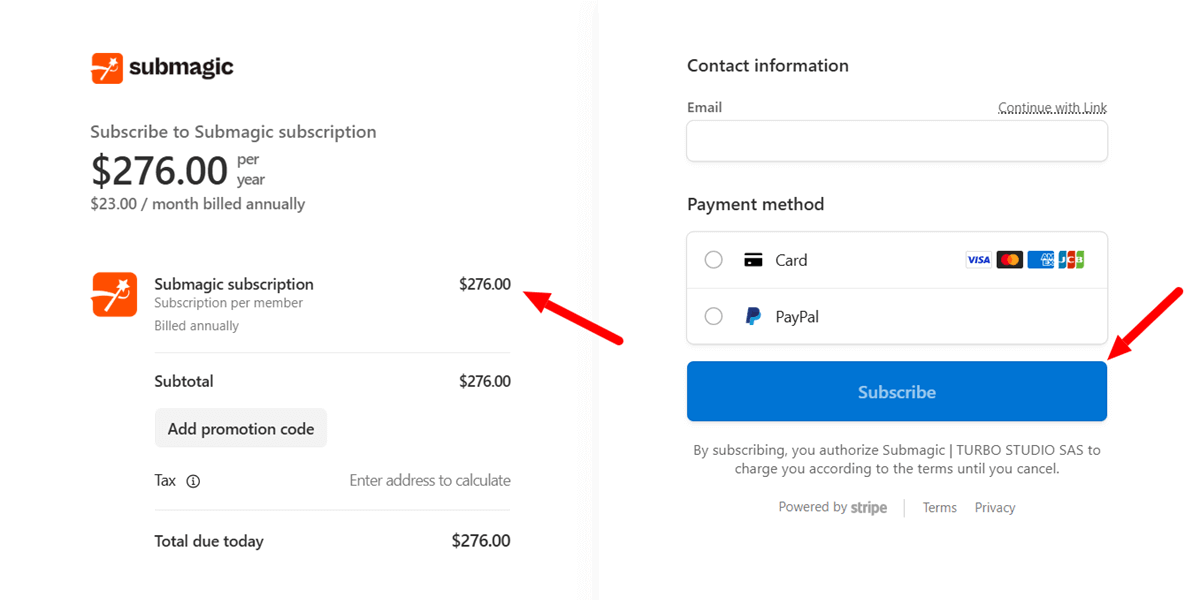Click the Card payment method row label
The image size is (1200, 600).
(790, 260)
